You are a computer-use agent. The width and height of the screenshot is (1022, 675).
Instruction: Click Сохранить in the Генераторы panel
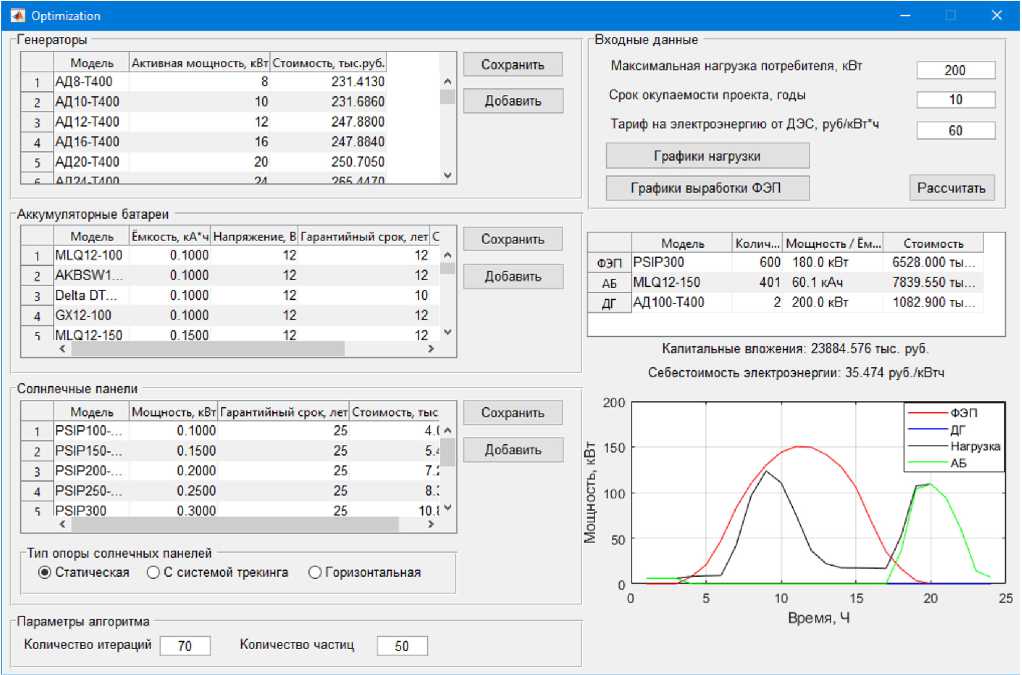pyautogui.click(x=512, y=65)
